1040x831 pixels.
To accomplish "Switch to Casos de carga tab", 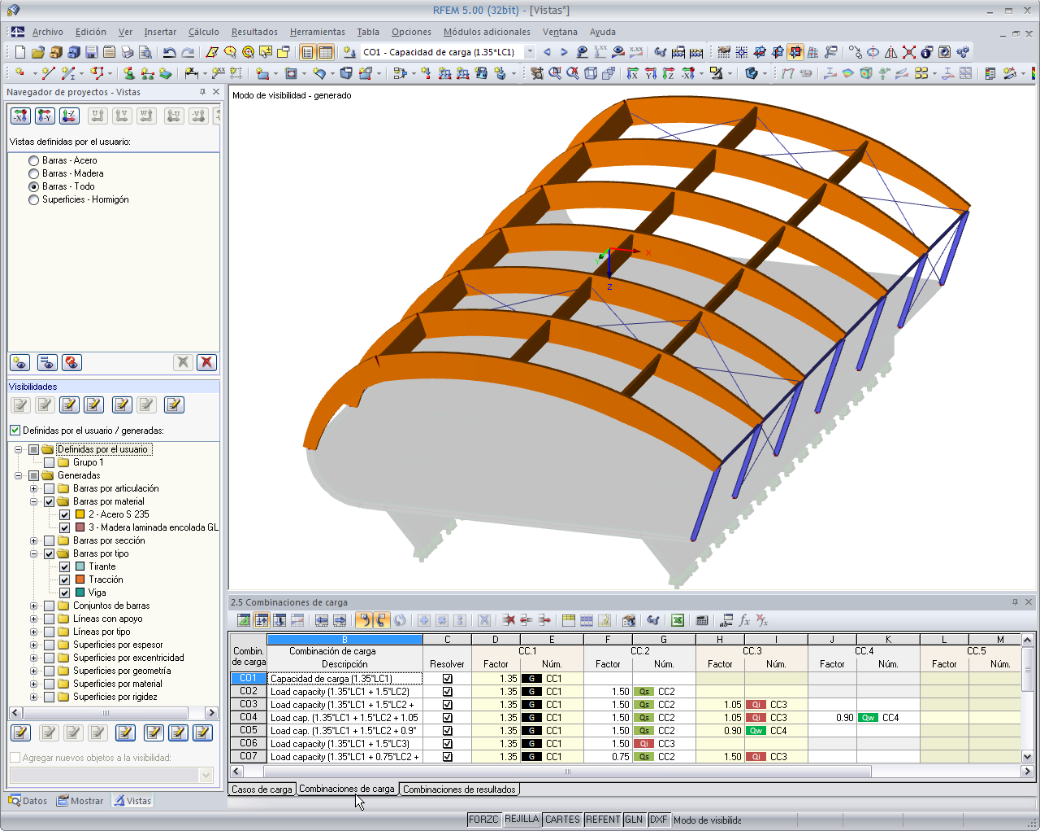I will (x=261, y=789).
